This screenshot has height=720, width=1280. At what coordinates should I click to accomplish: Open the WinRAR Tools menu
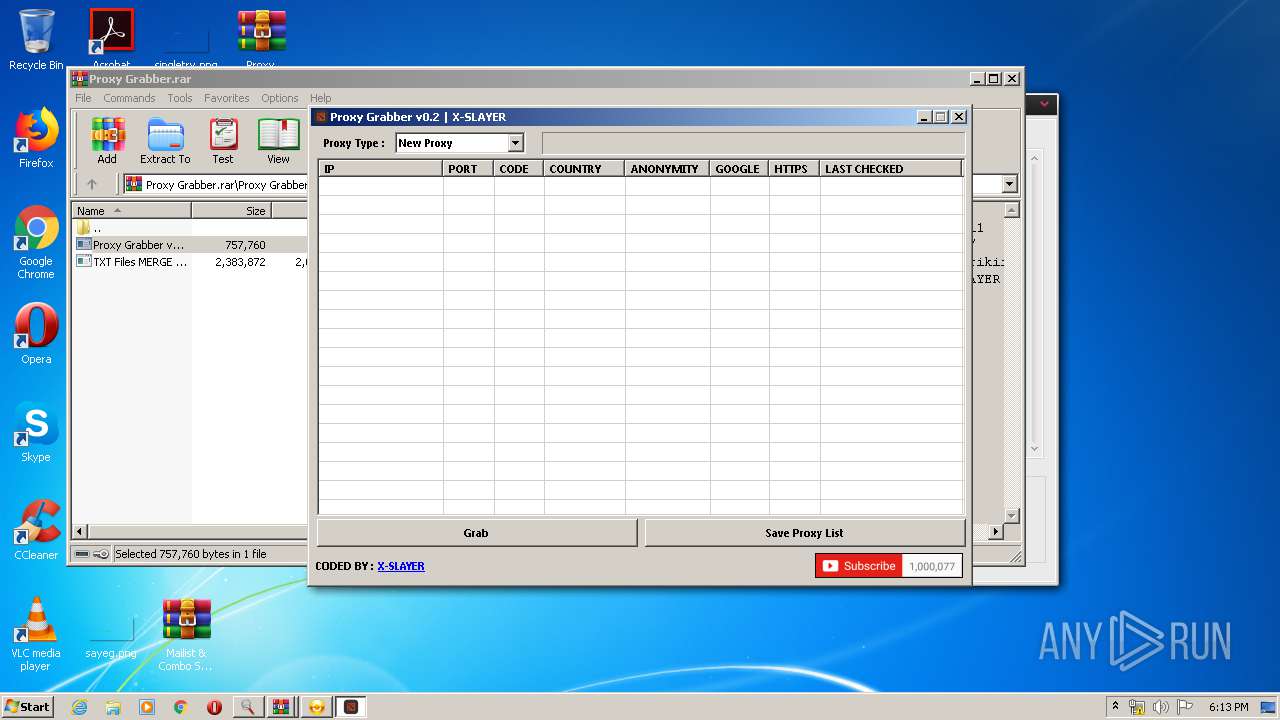click(x=180, y=98)
